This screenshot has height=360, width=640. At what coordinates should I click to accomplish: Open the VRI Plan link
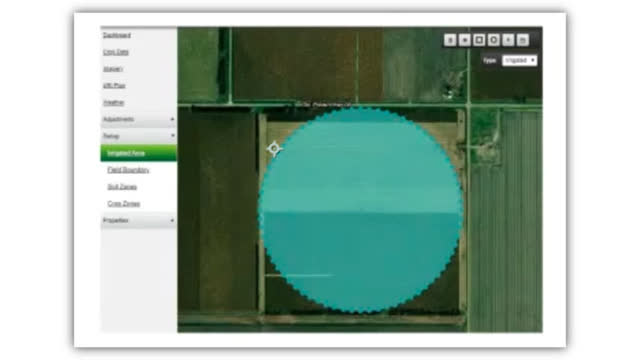point(114,85)
